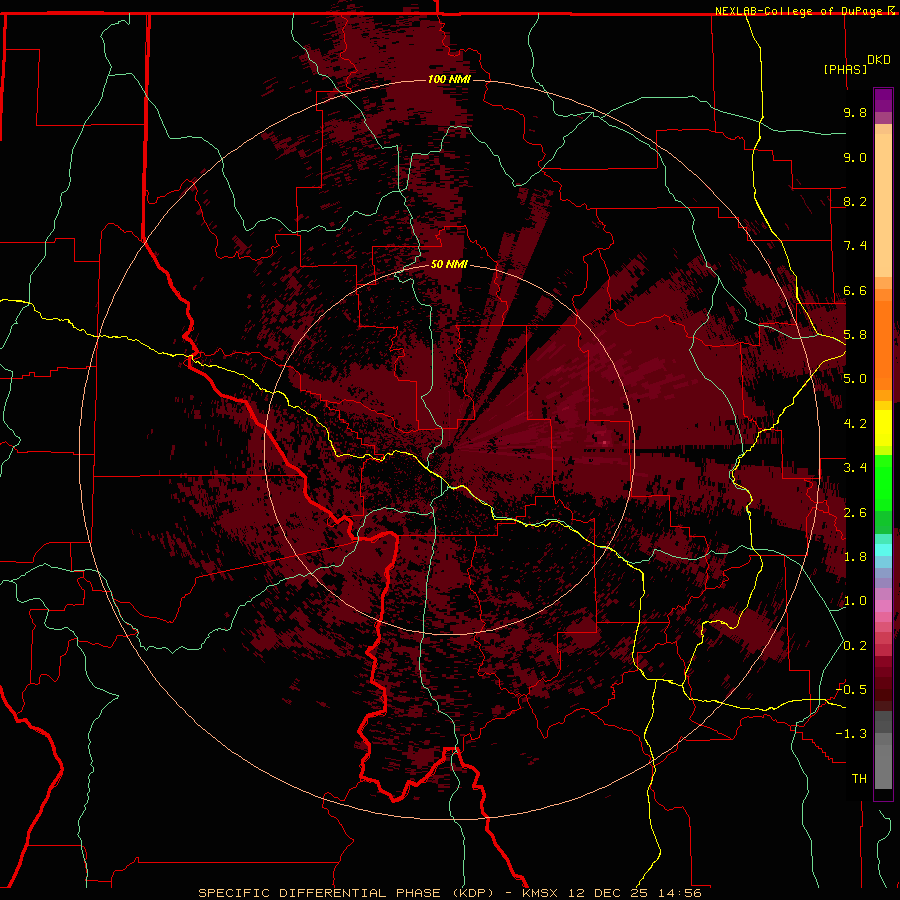Click the 9.8 value on the color scale
Viewport: 900px width, 900px height.
coord(855,112)
